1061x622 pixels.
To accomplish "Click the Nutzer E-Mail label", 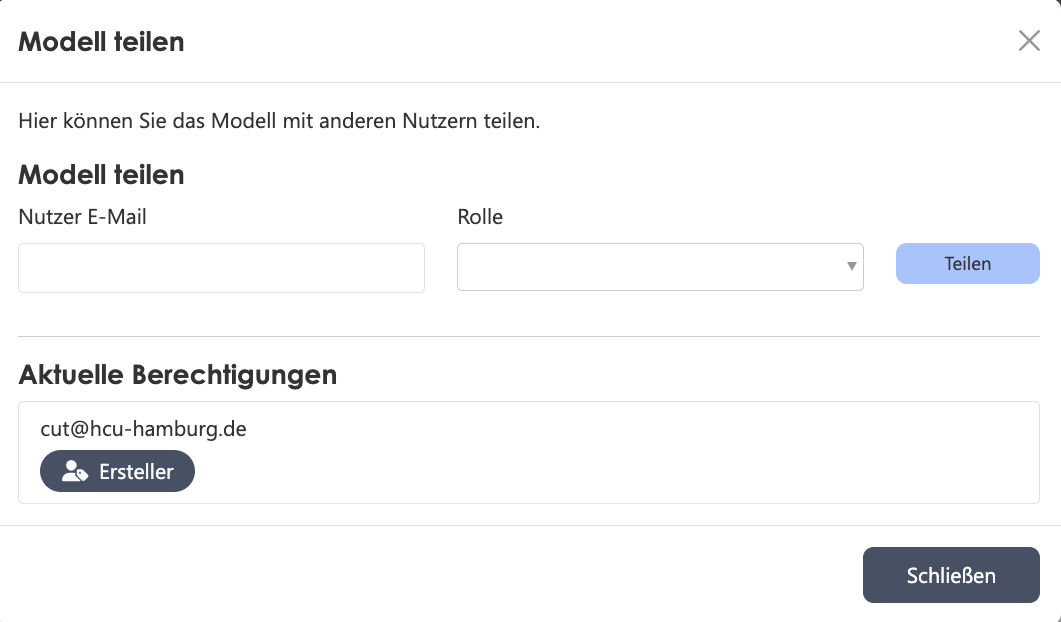I will [83, 217].
